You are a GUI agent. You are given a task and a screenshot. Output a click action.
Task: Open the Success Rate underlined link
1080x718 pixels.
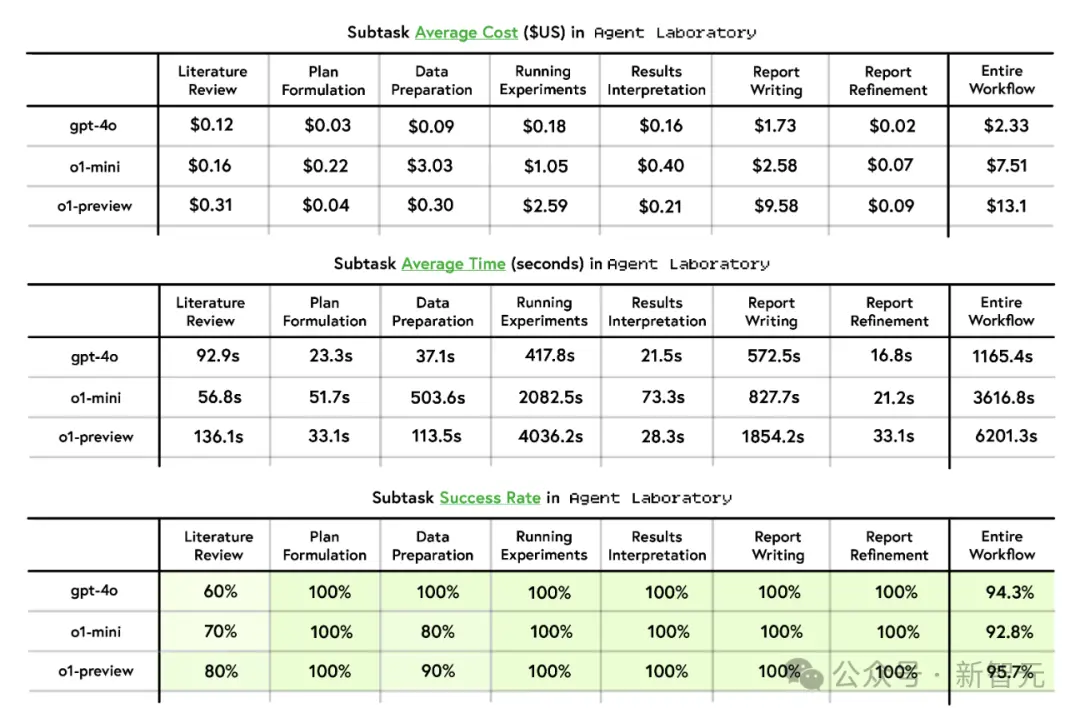(490, 498)
